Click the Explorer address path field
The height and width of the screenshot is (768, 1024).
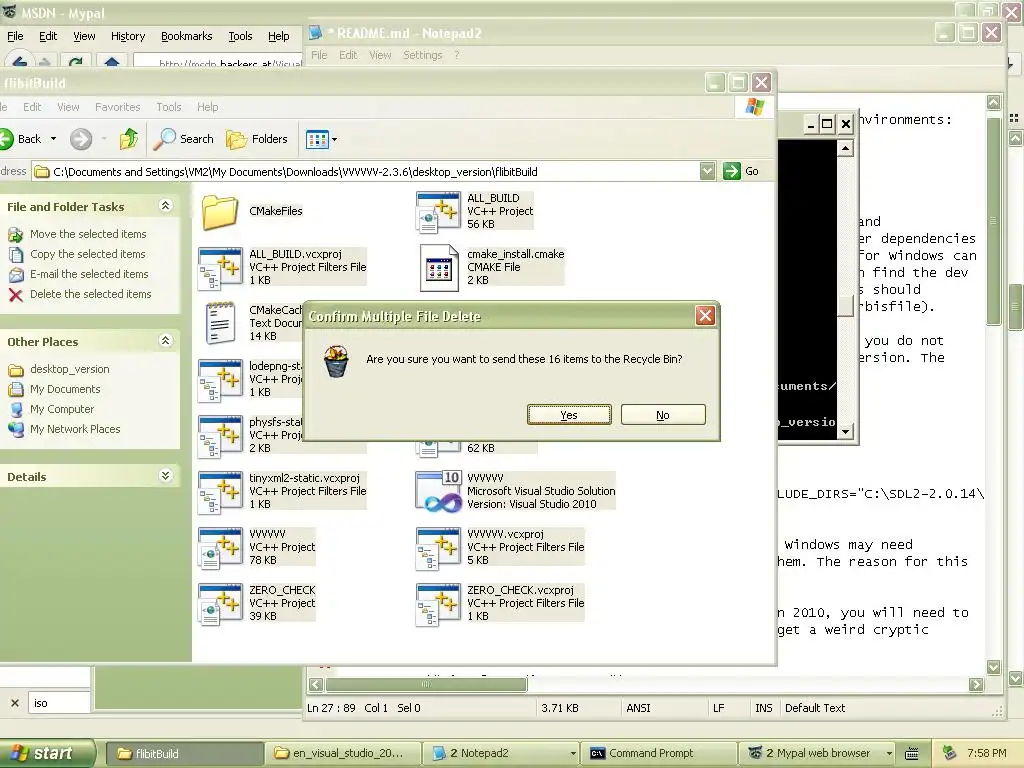click(374, 172)
